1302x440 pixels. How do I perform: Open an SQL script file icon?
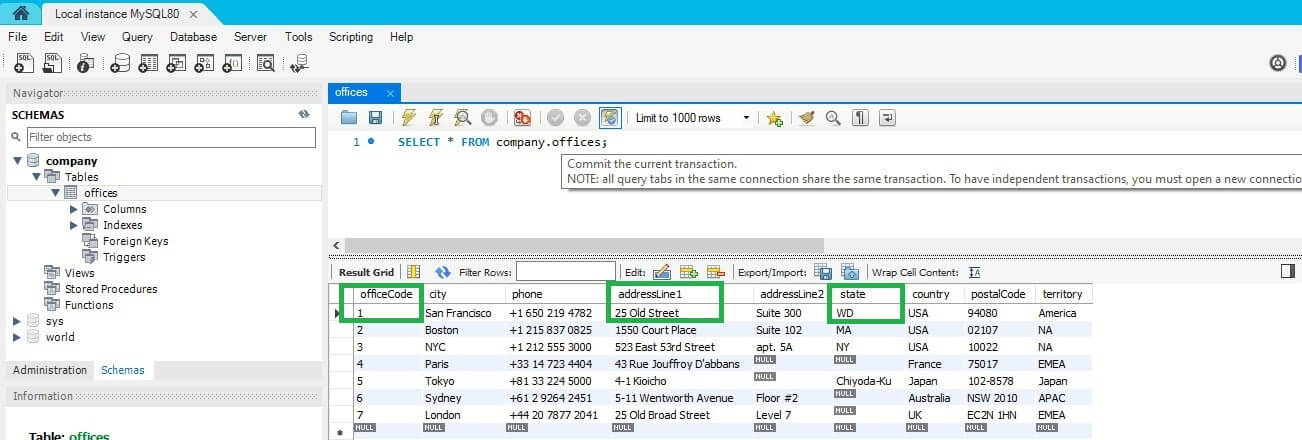click(52, 63)
